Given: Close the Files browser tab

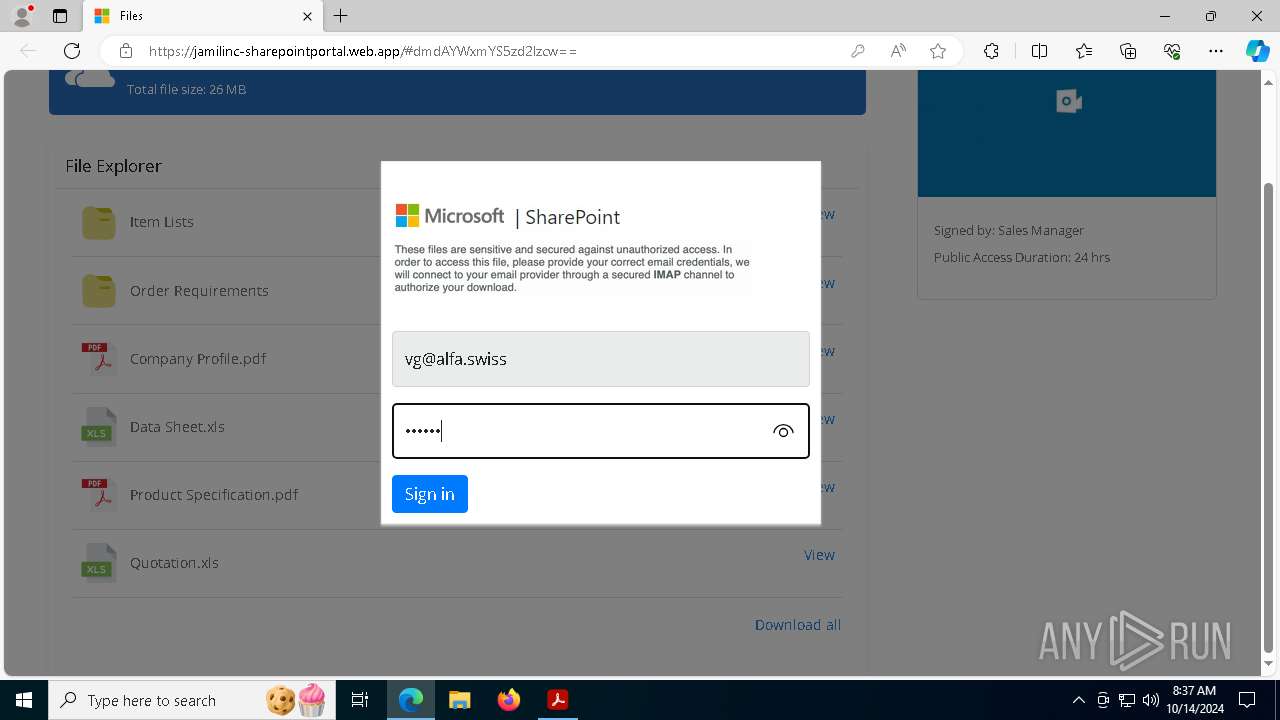Looking at the screenshot, I should 308,16.
